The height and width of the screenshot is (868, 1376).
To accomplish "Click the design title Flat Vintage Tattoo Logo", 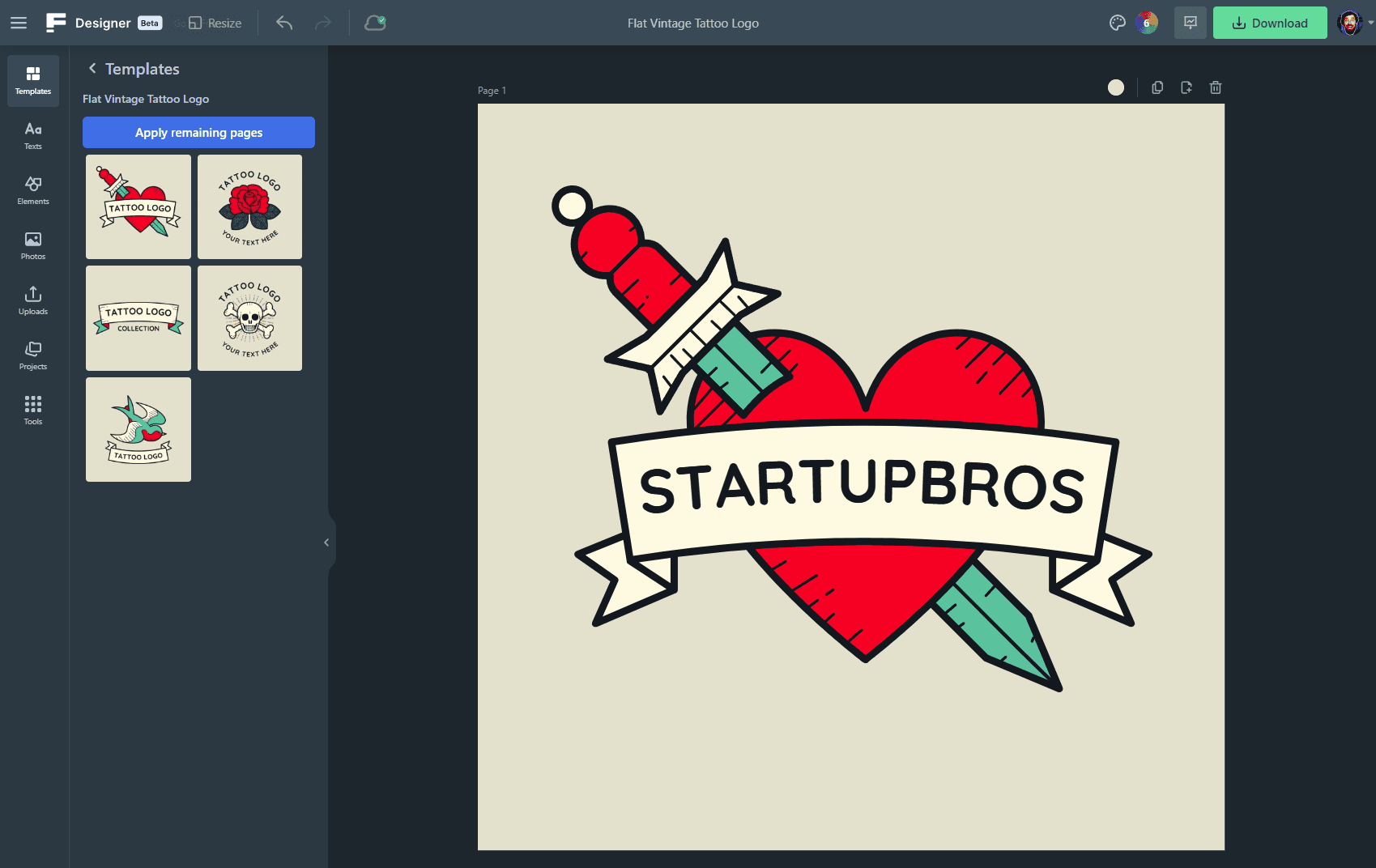I will (693, 23).
